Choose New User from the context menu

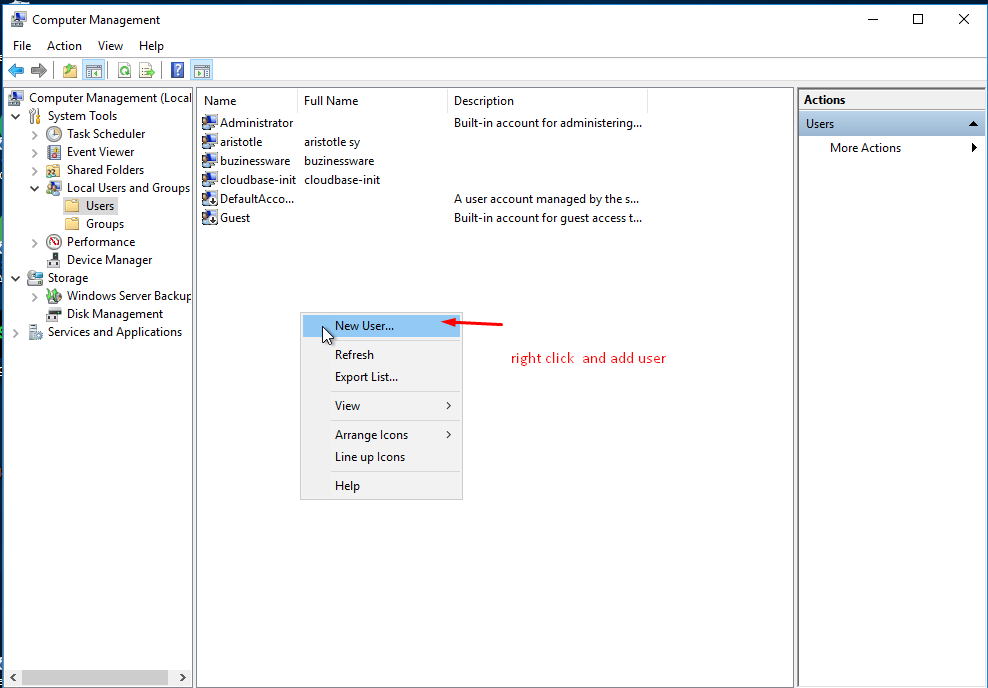click(x=364, y=325)
